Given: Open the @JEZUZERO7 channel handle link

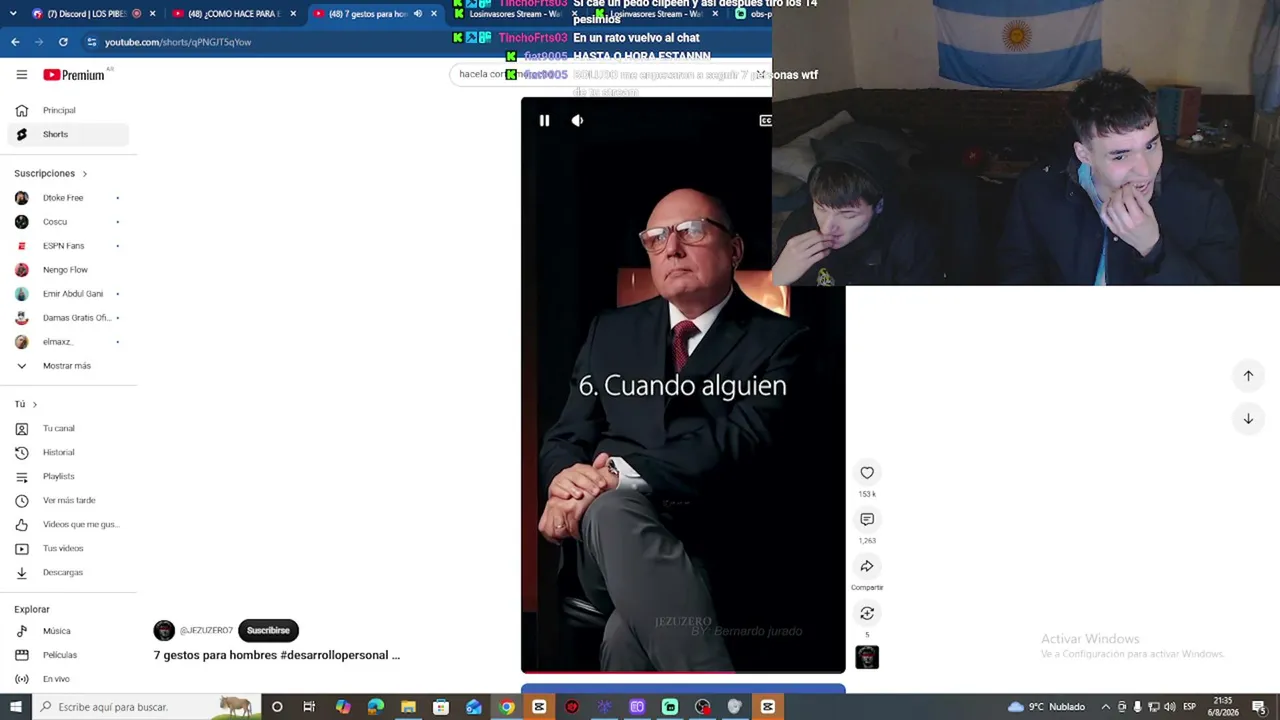Looking at the screenshot, I should tap(206, 630).
